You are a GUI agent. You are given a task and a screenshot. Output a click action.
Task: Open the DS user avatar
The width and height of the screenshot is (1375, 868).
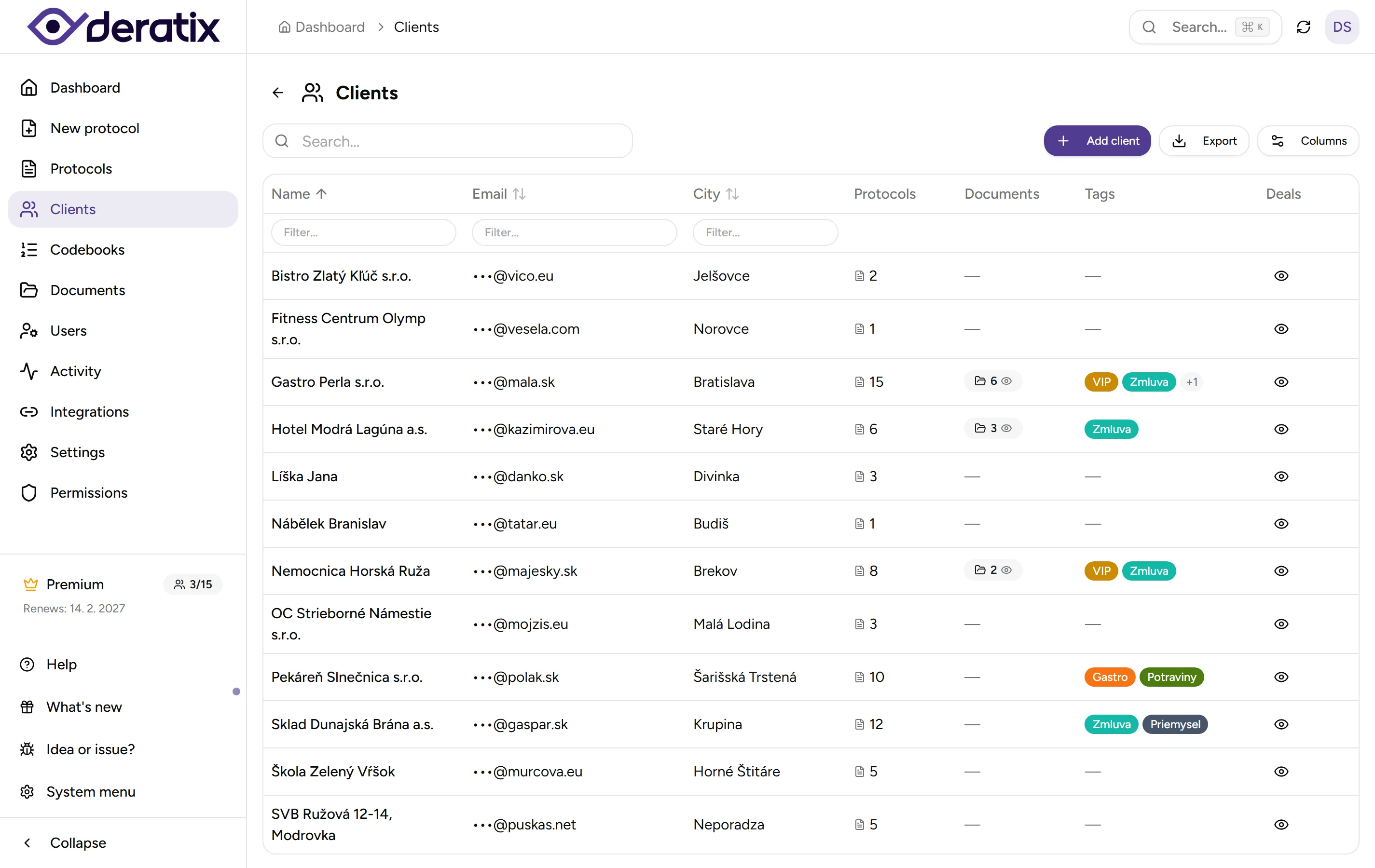click(x=1341, y=27)
